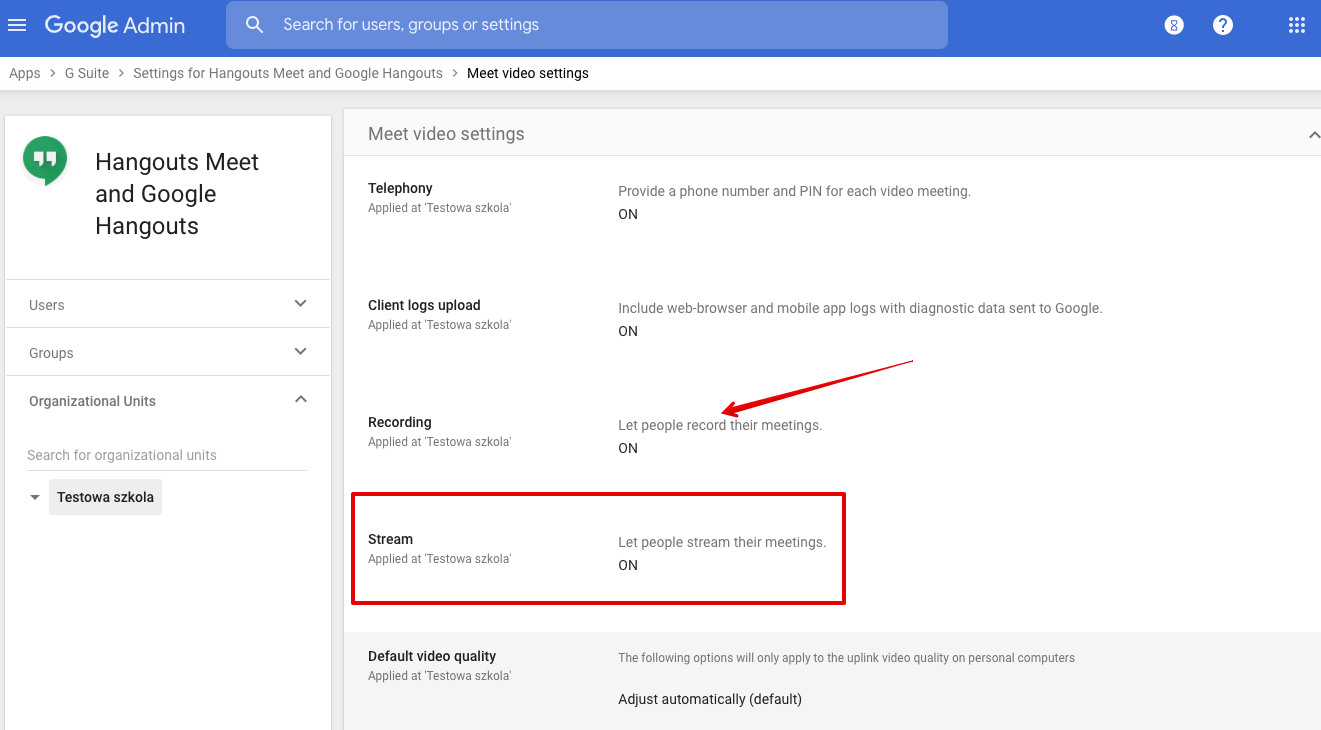
Task: Open the Google apps grid
Action: tap(1297, 25)
